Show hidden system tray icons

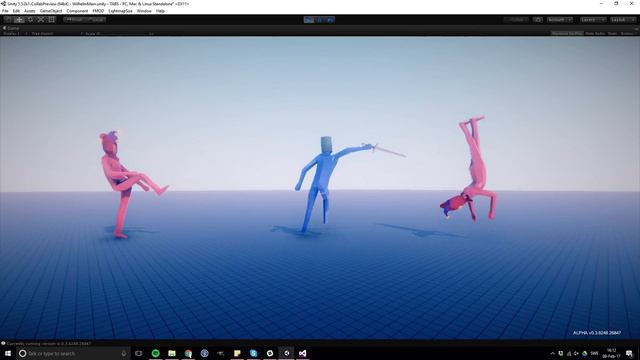click(553, 353)
